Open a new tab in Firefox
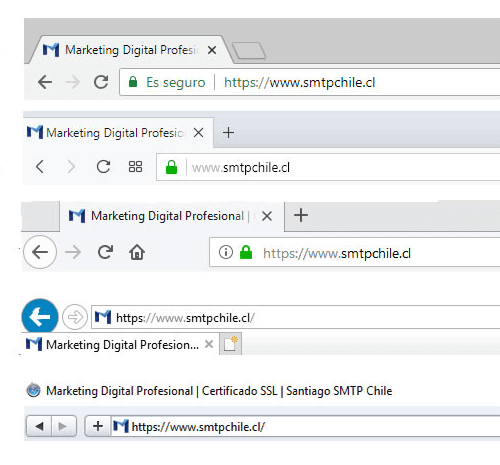The width and height of the screenshot is (500, 465). coord(301,215)
